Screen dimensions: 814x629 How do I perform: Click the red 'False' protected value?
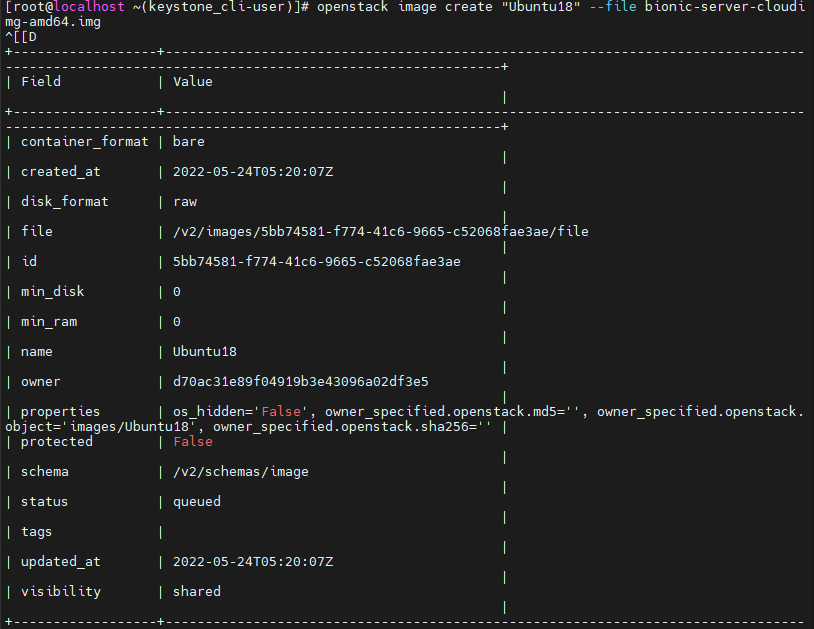click(x=193, y=442)
